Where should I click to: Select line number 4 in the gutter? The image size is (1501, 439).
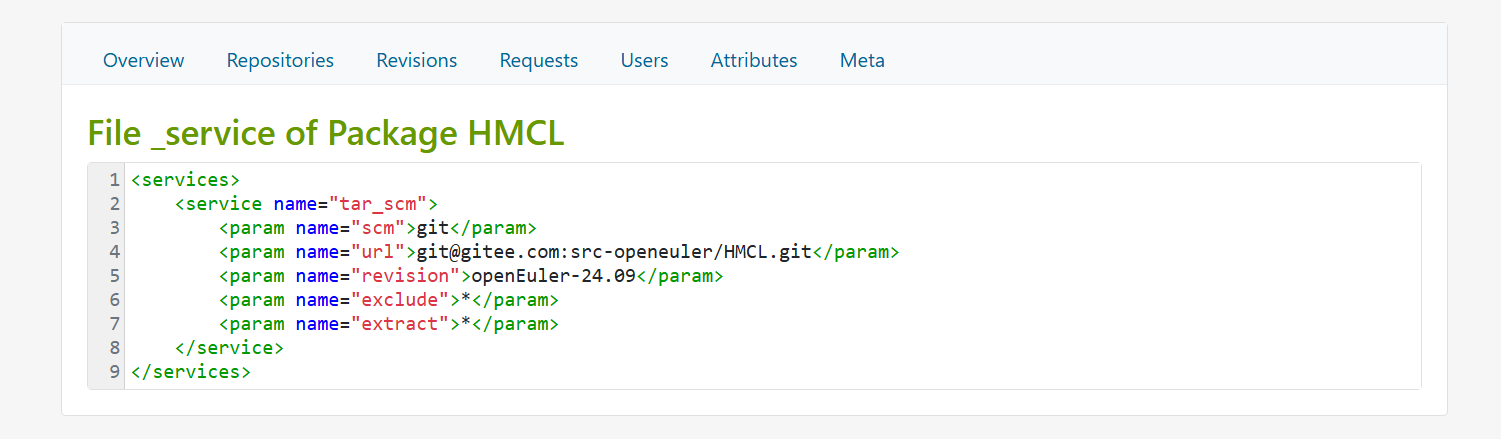pos(114,252)
